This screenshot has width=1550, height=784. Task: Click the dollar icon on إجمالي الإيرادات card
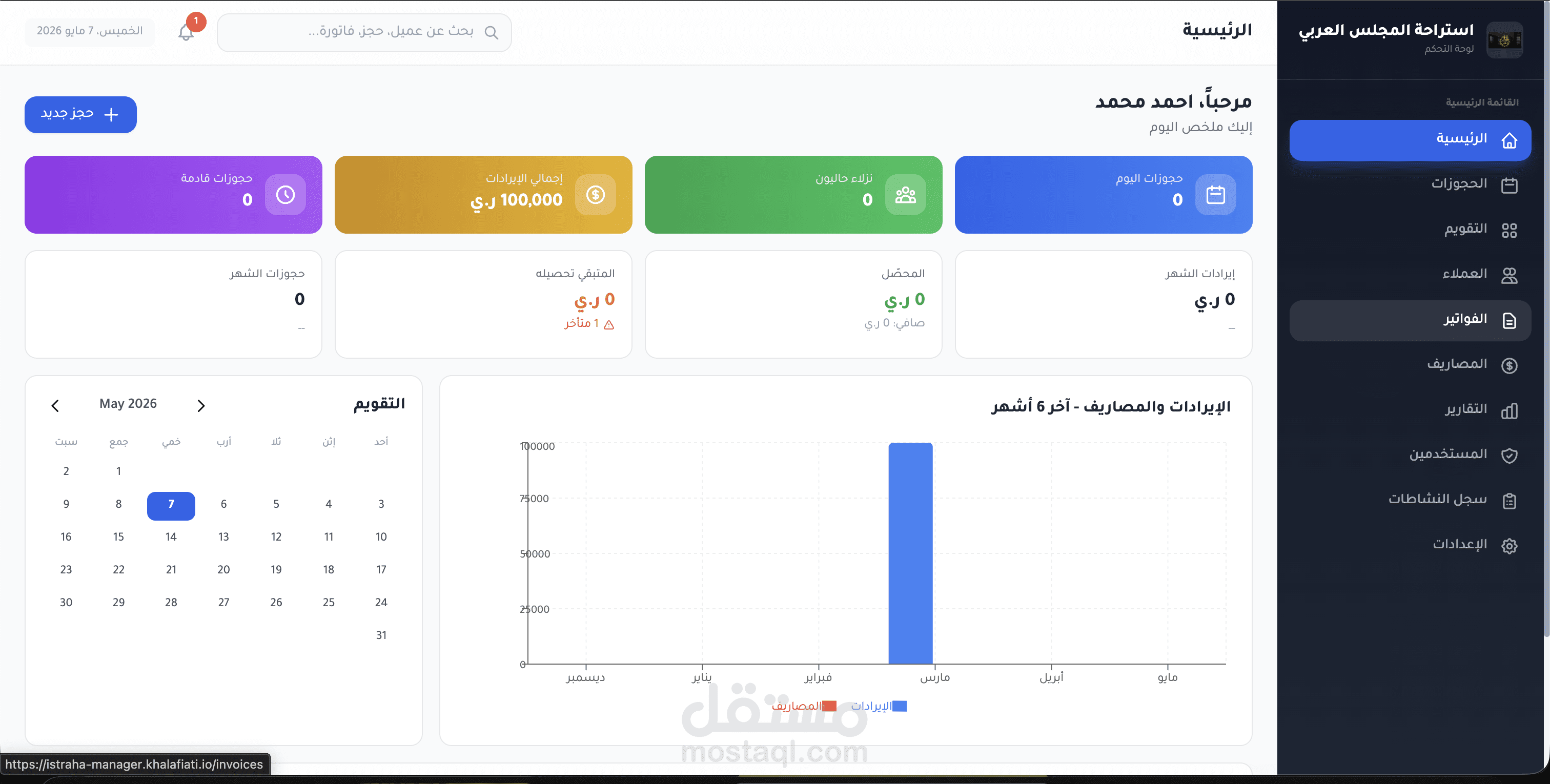click(x=595, y=195)
